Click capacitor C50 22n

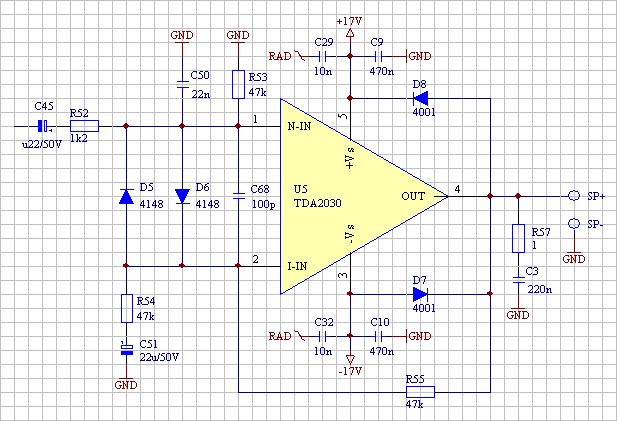click(182, 76)
